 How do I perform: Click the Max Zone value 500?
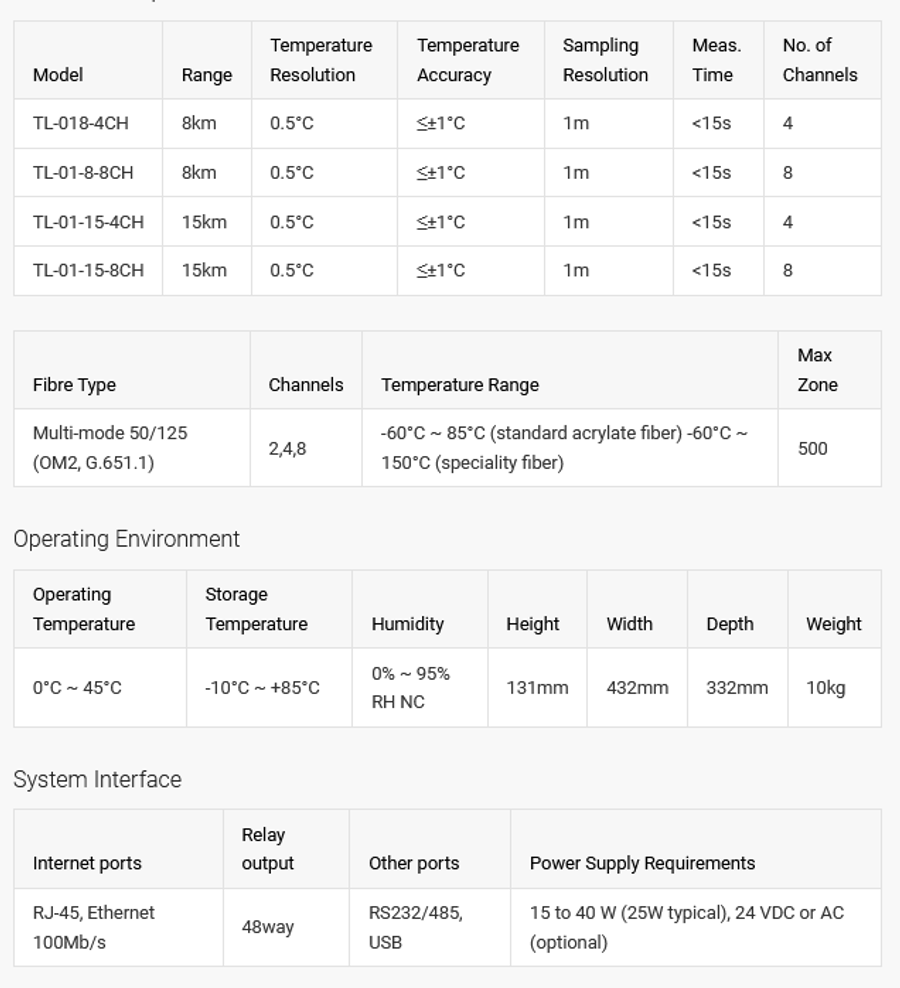coord(812,448)
